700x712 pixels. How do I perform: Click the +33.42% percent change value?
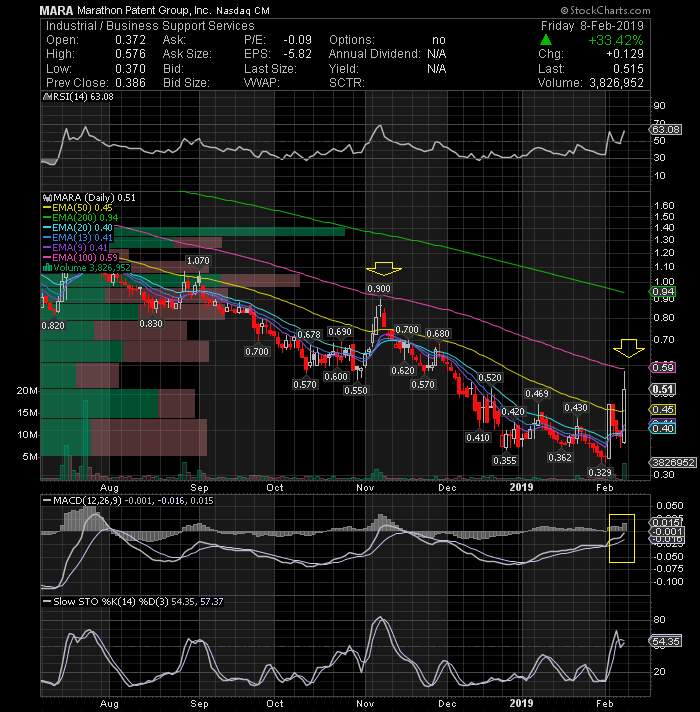[616, 40]
